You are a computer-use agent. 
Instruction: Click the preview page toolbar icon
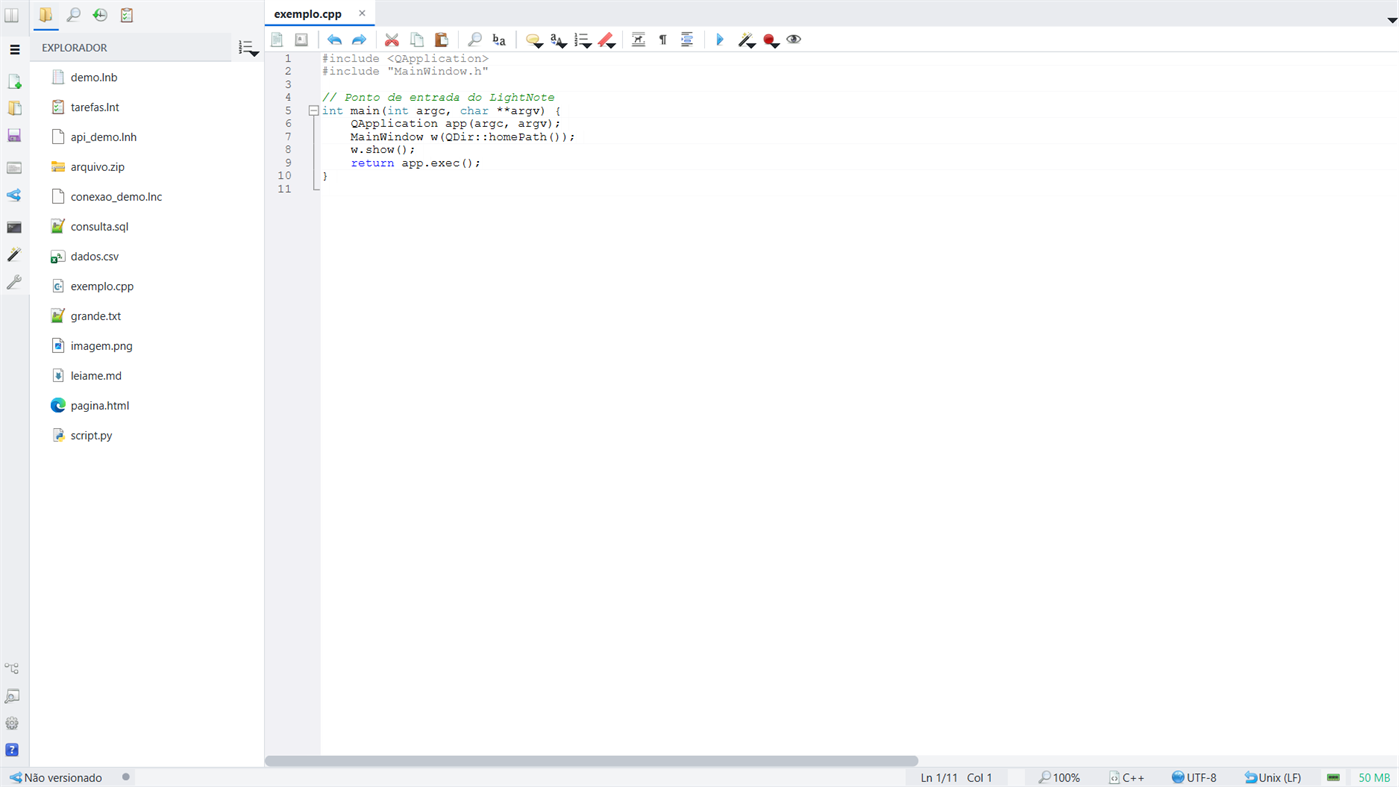pyautogui.click(x=301, y=40)
